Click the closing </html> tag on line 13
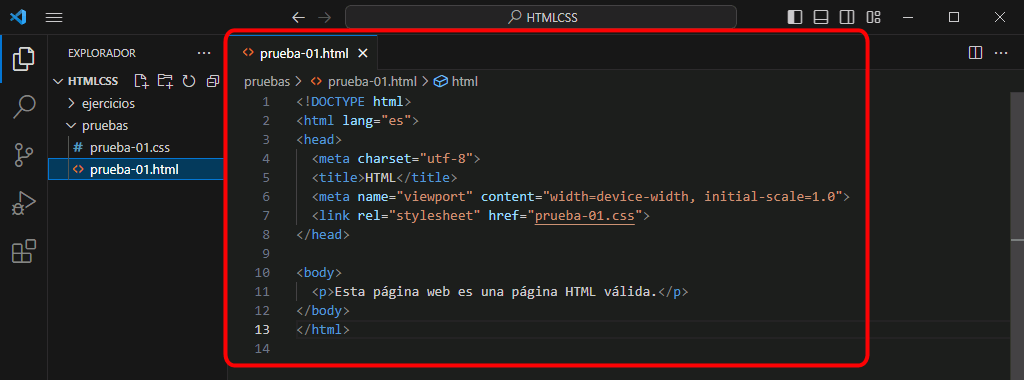This screenshot has width=1024, height=380. (x=323, y=330)
